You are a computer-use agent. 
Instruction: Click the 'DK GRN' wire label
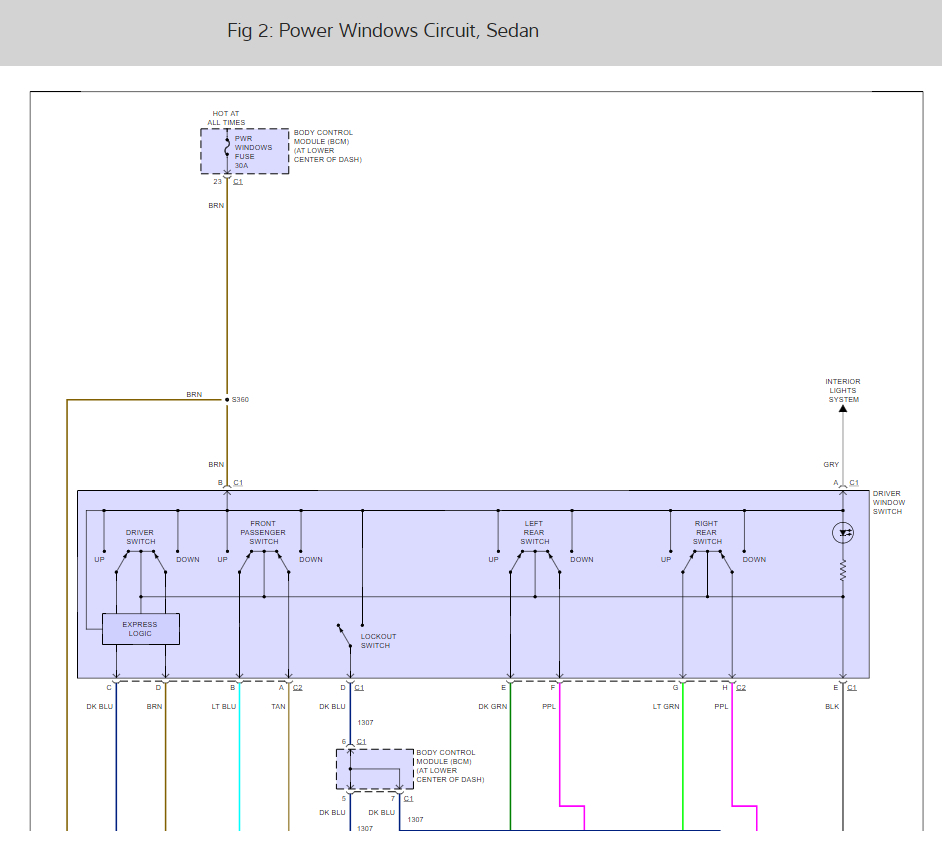coord(493,706)
